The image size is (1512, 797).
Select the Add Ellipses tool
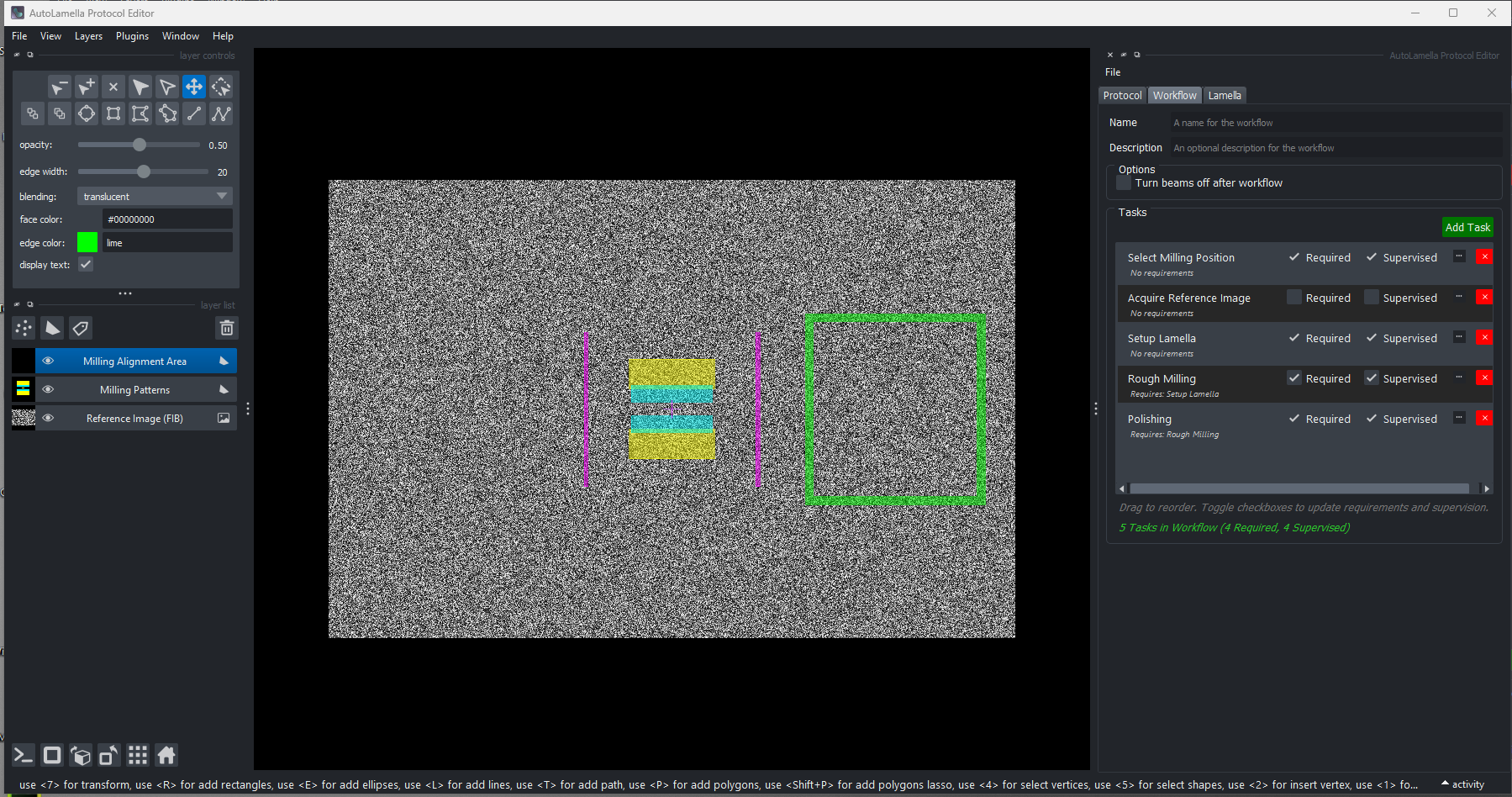pos(87,113)
